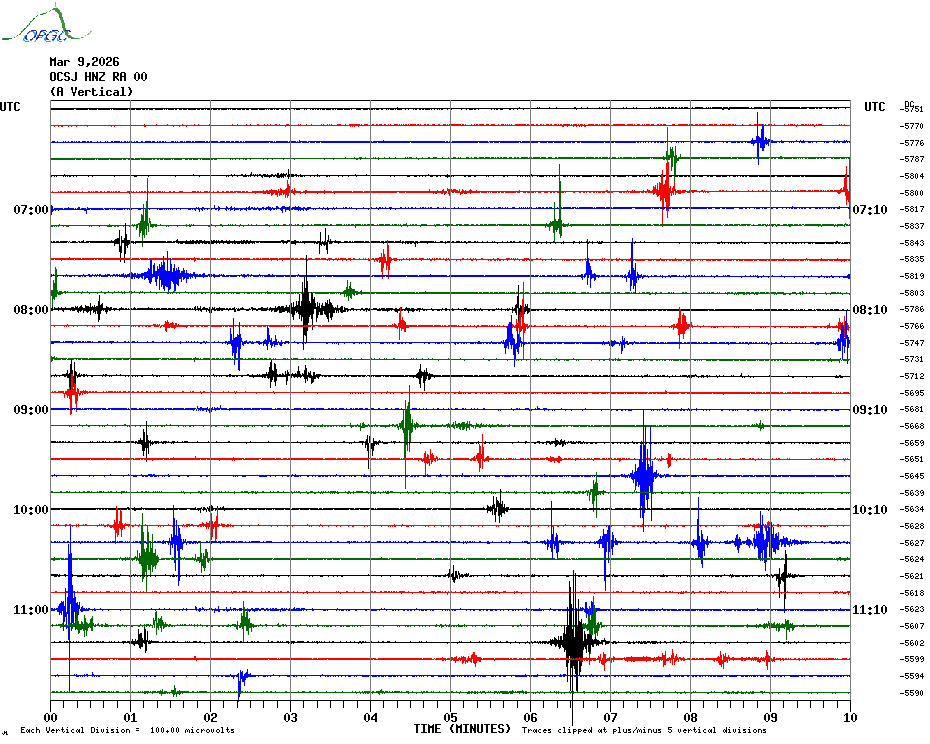This screenshot has width=930, height=744.
Task: Select the 11:00 time label on left axis
Action: (x=30, y=610)
